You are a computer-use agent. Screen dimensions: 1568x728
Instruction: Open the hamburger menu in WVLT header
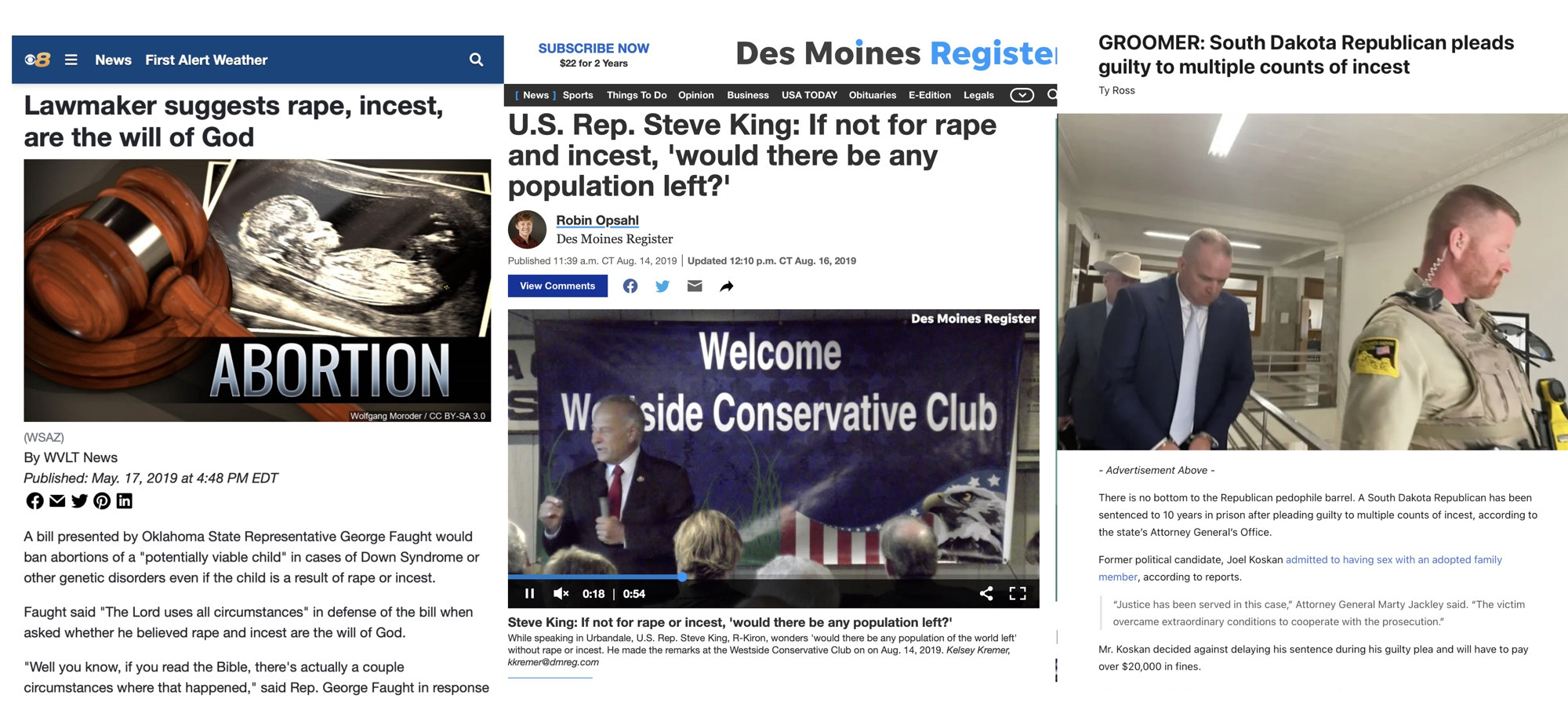coord(71,60)
